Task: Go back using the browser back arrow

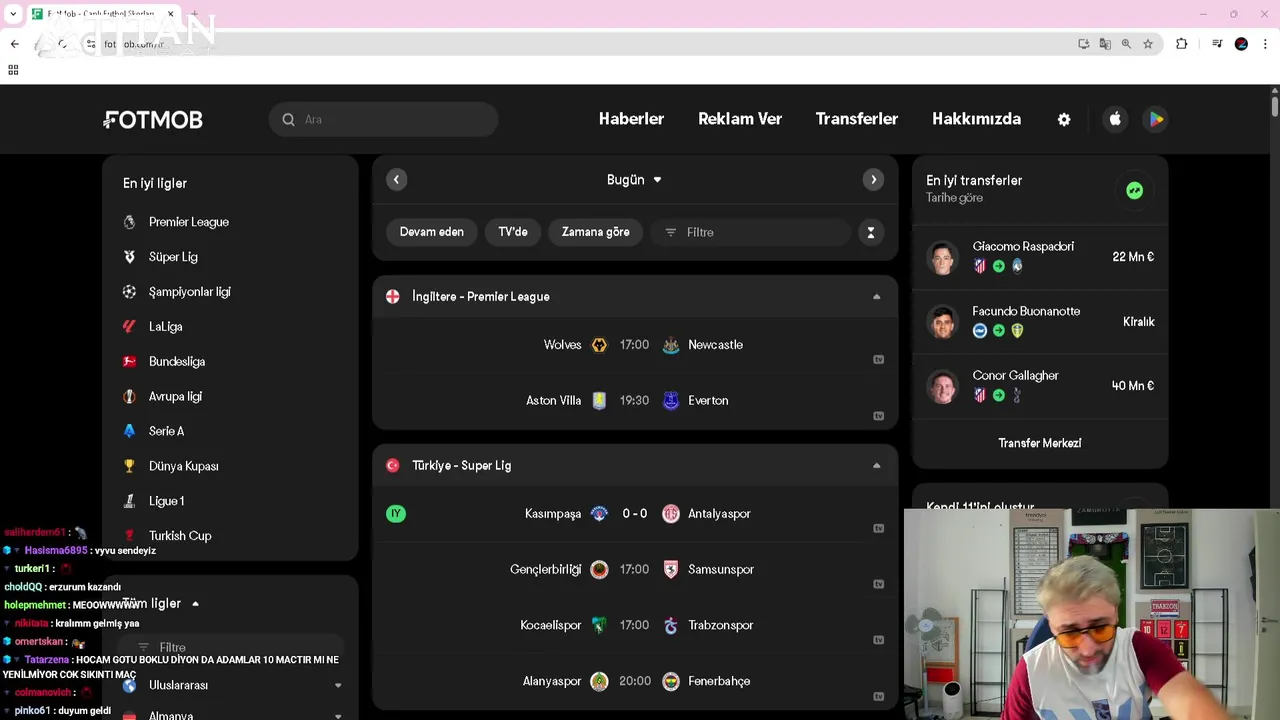Action: [15, 44]
